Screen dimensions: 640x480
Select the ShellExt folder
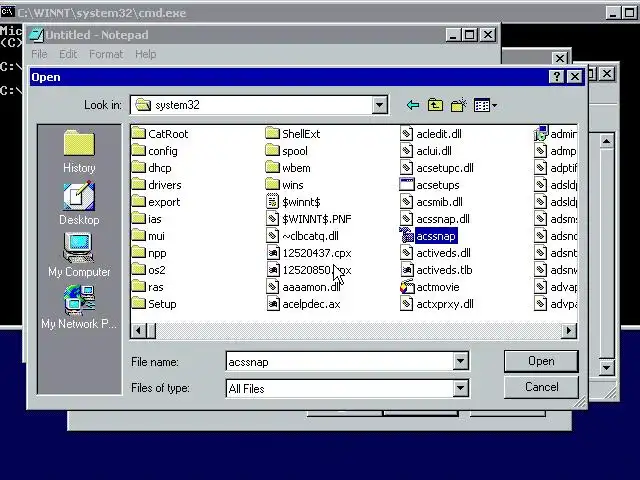pos(293,134)
